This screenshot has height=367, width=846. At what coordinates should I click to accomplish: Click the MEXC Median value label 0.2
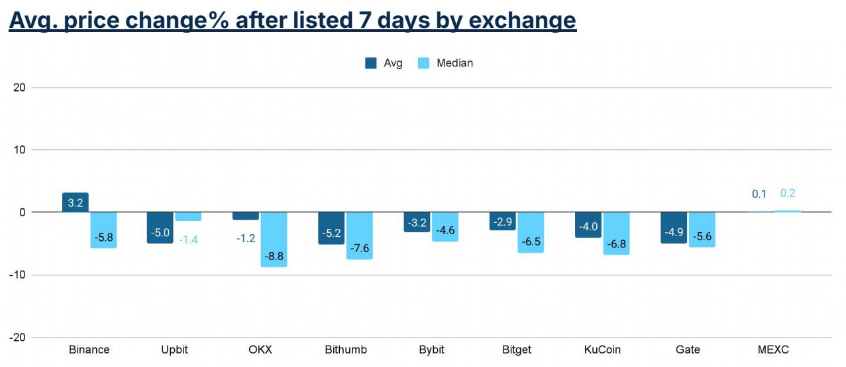[x=788, y=194]
